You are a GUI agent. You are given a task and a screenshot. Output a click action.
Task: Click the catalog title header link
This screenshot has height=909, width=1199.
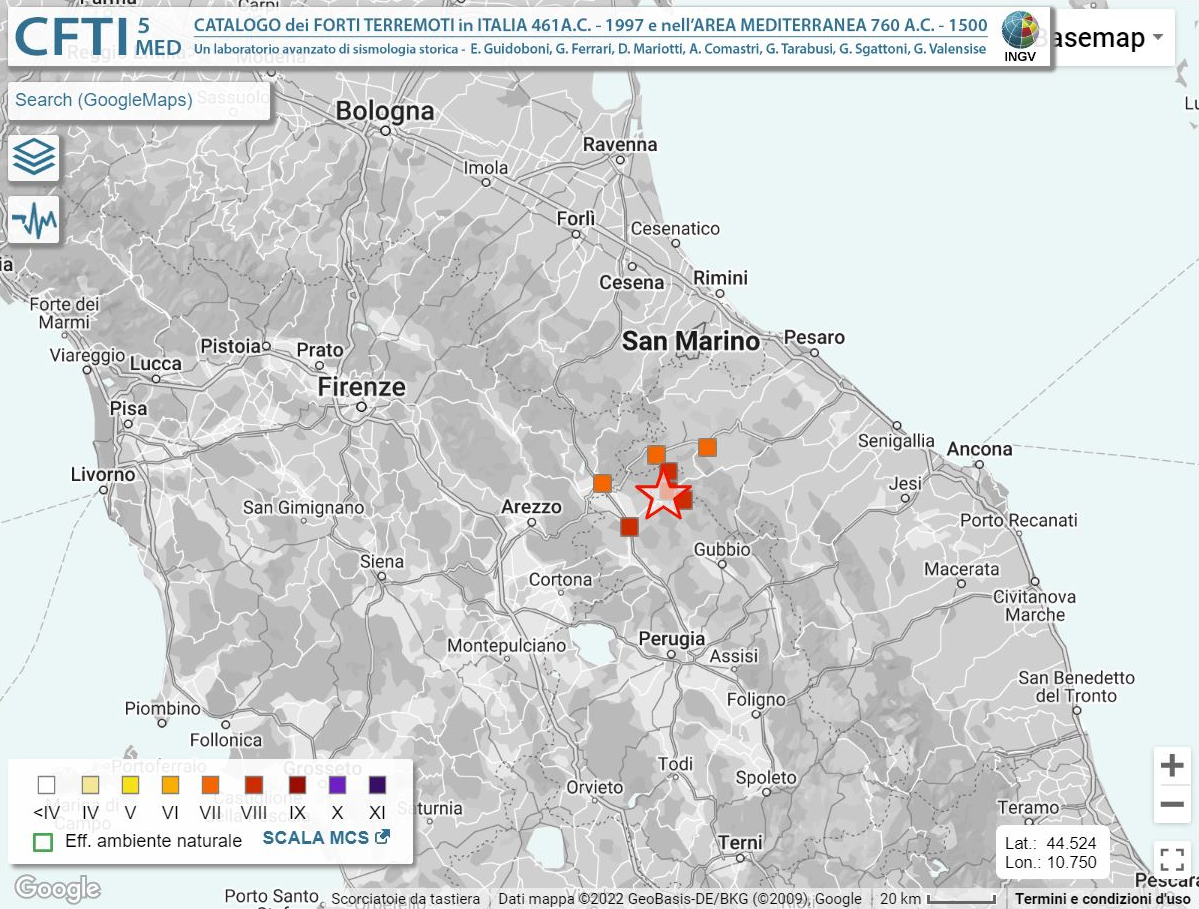coord(590,26)
